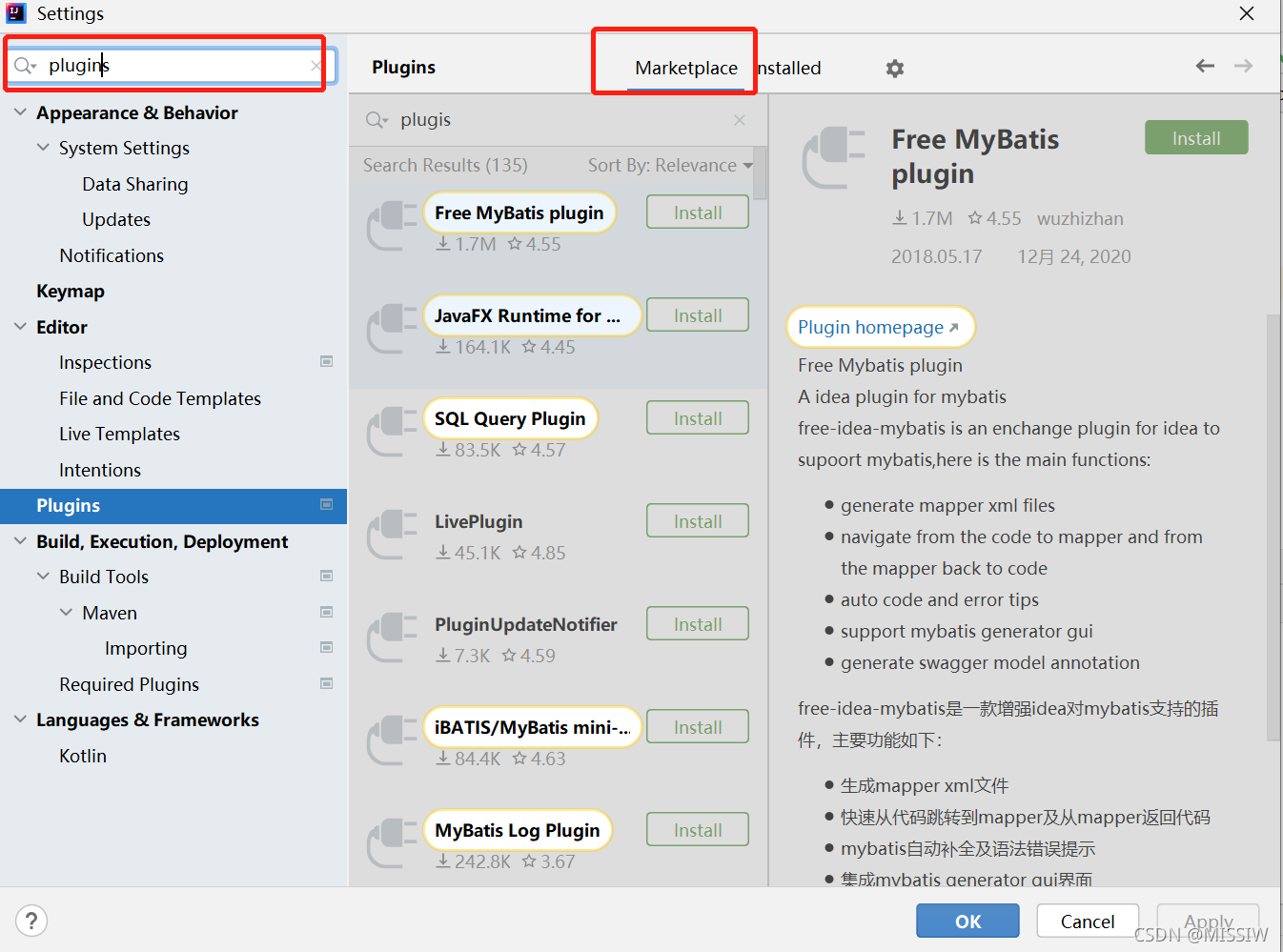Click the Cancel button
The image size is (1283, 952).
tap(1088, 921)
